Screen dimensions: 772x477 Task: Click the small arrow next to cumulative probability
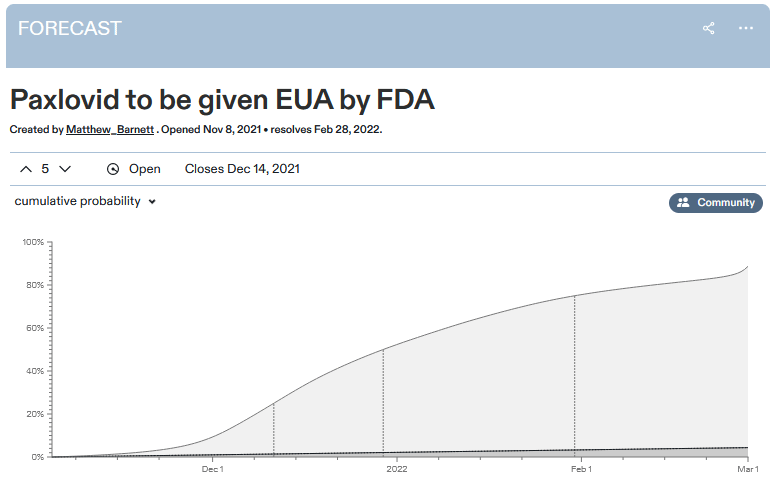152,202
